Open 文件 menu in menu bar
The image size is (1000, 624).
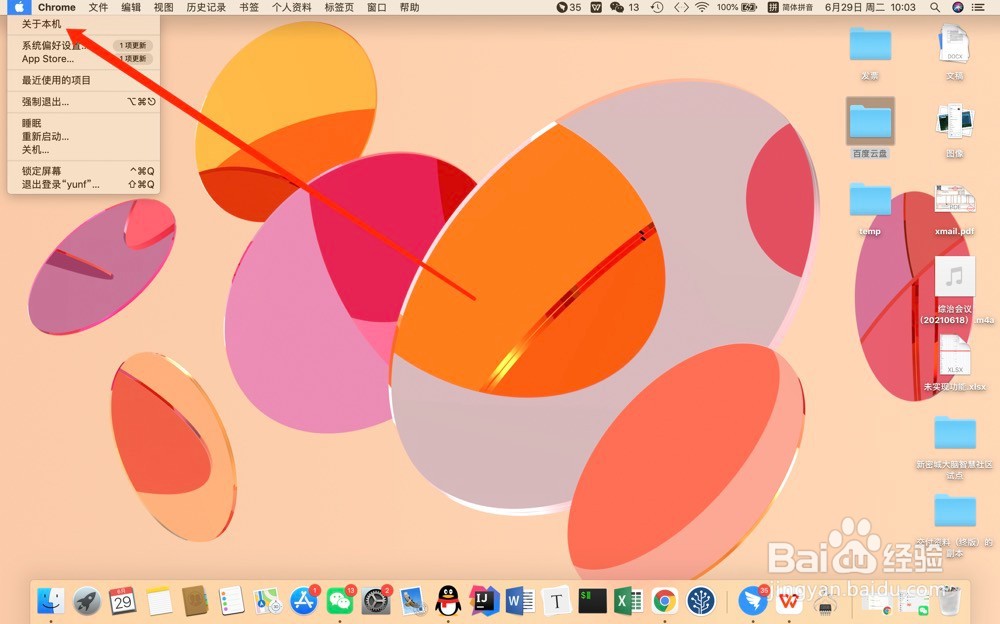pyautogui.click(x=98, y=7)
